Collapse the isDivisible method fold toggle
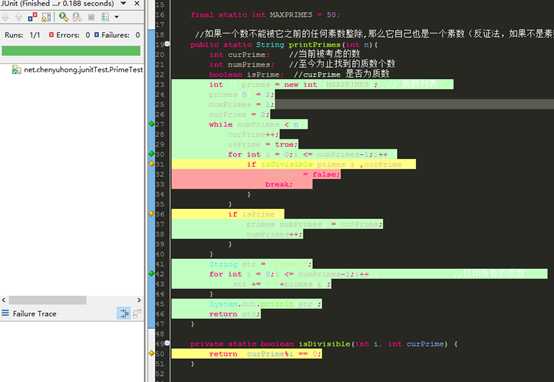 [x=167, y=343]
